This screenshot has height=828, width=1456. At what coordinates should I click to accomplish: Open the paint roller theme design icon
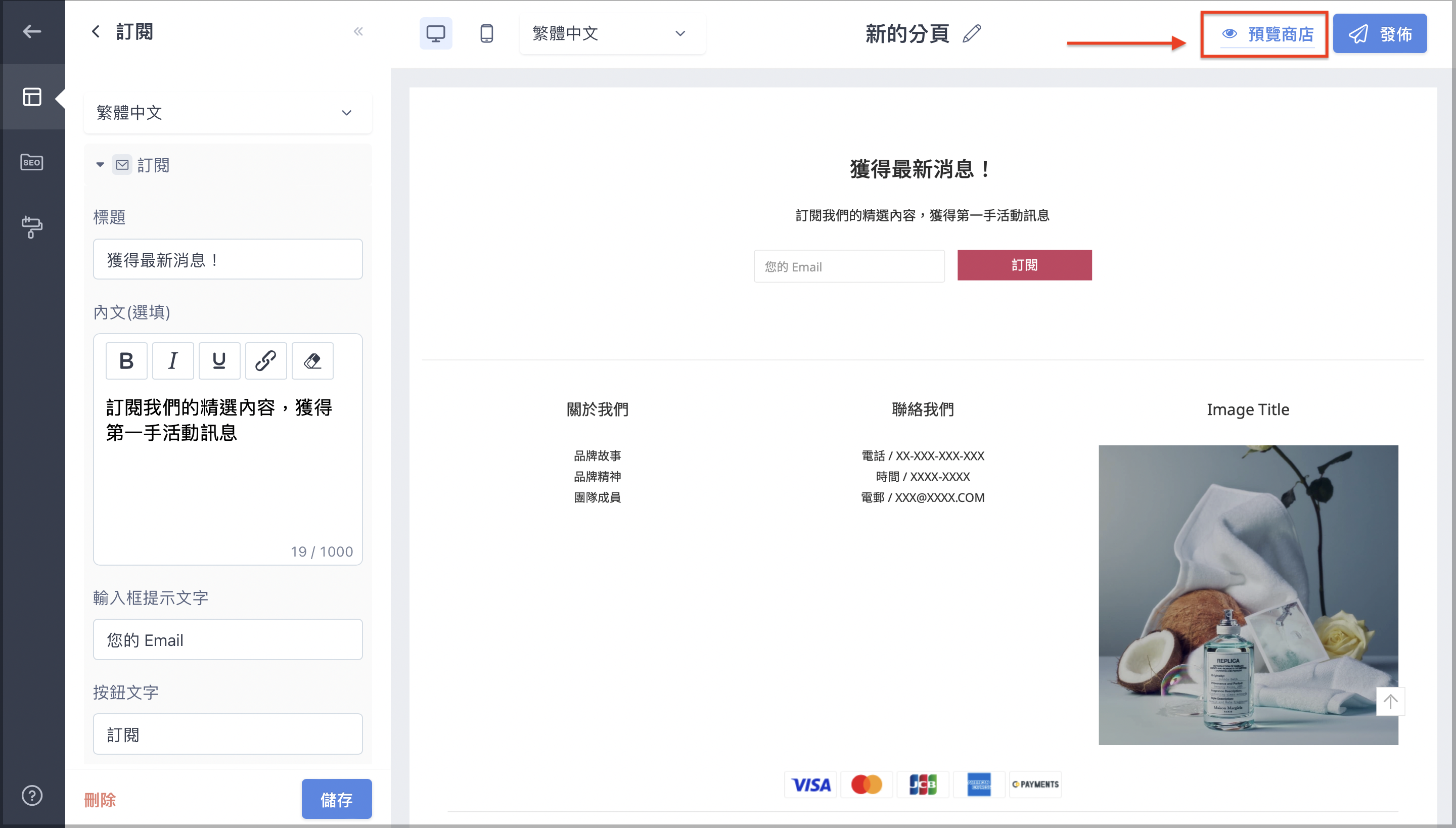point(32,227)
